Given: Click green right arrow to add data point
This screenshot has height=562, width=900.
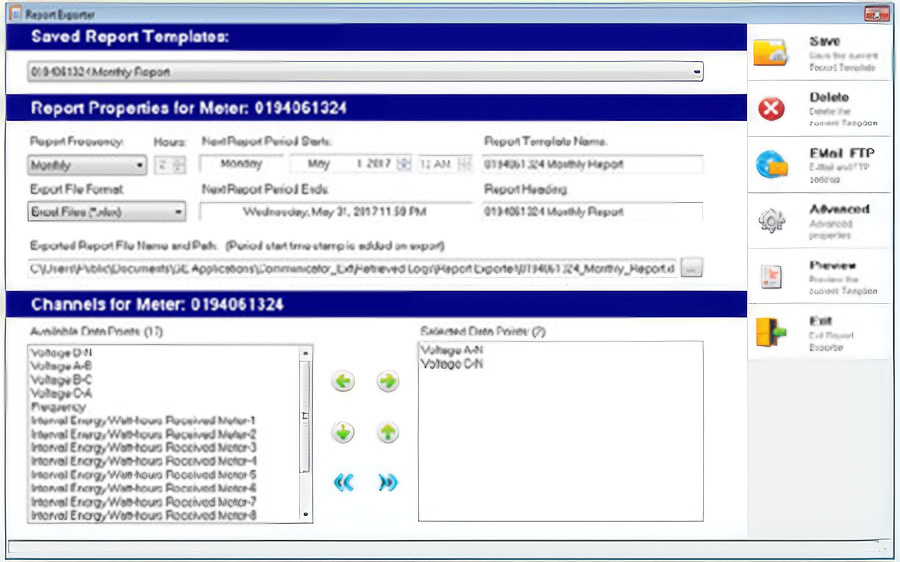Looking at the screenshot, I should [388, 381].
